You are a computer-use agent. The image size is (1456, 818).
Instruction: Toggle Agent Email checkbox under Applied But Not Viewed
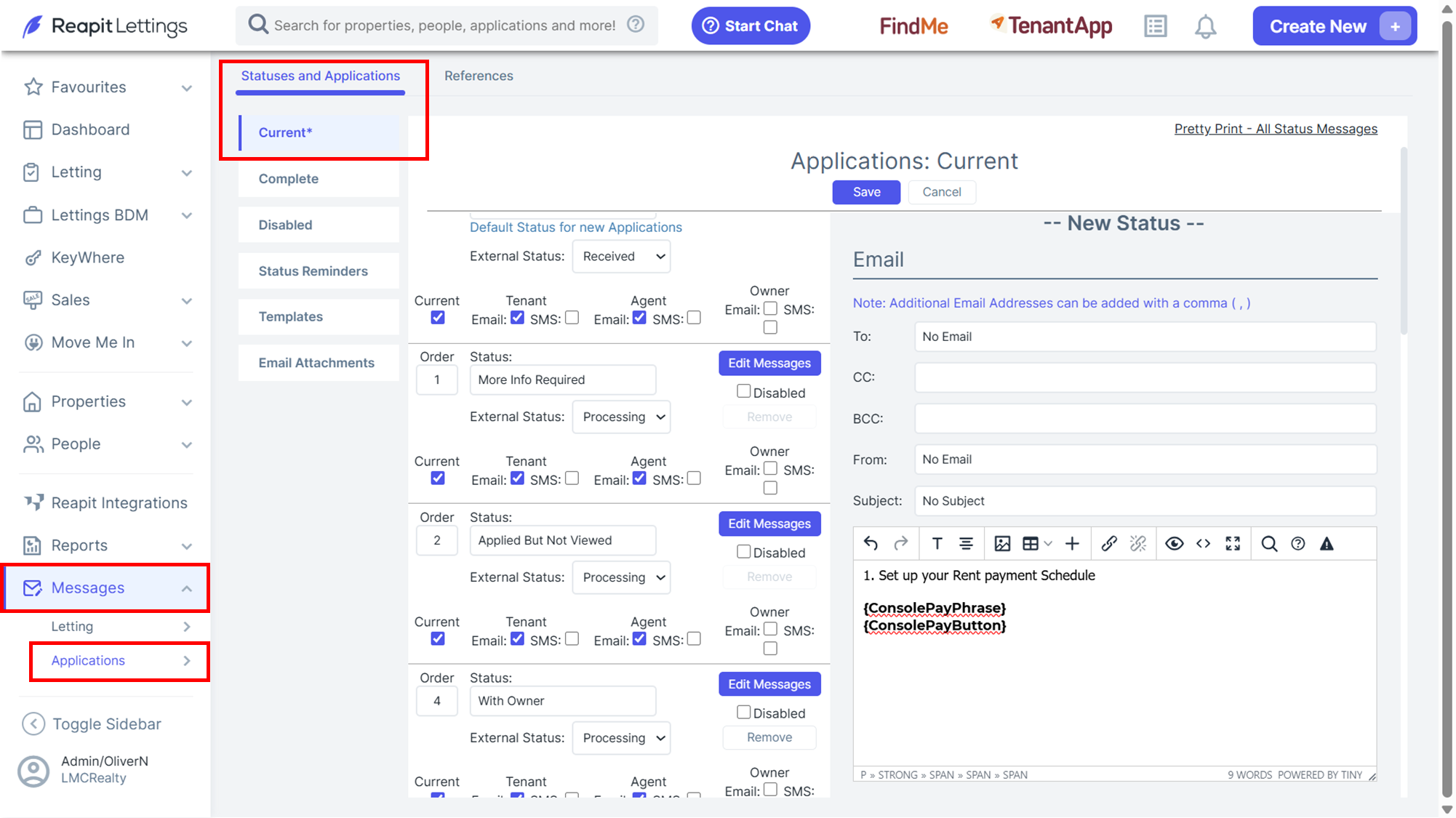click(x=639, y=639)
